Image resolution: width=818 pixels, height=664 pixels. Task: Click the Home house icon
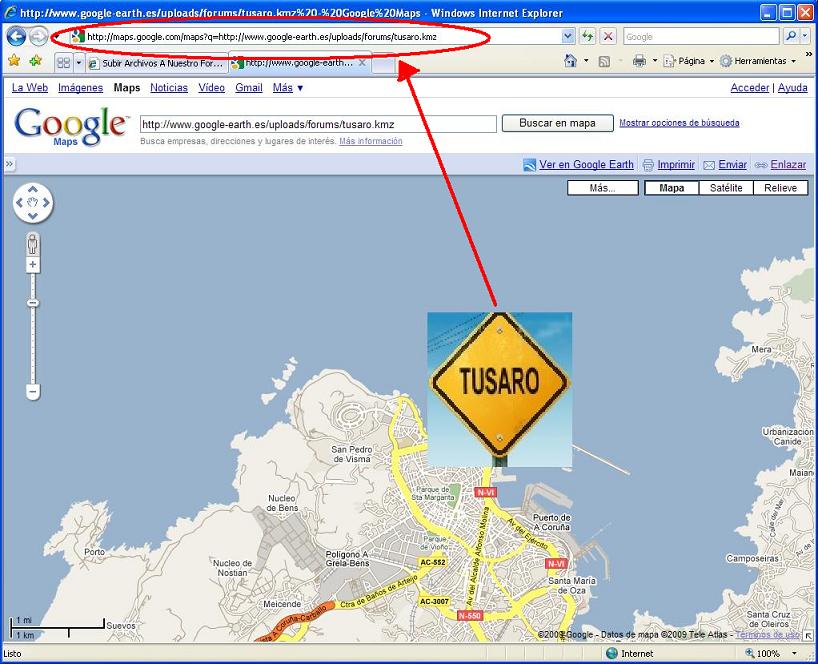click(x=570, y=61)
